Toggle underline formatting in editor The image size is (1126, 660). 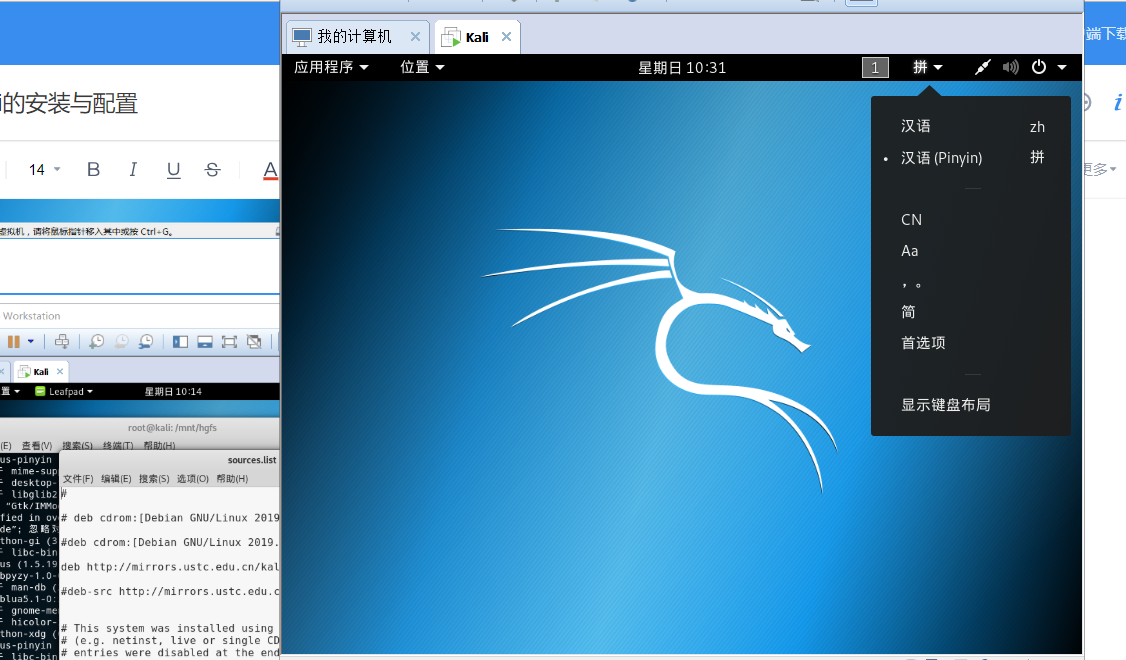point(173,169)
